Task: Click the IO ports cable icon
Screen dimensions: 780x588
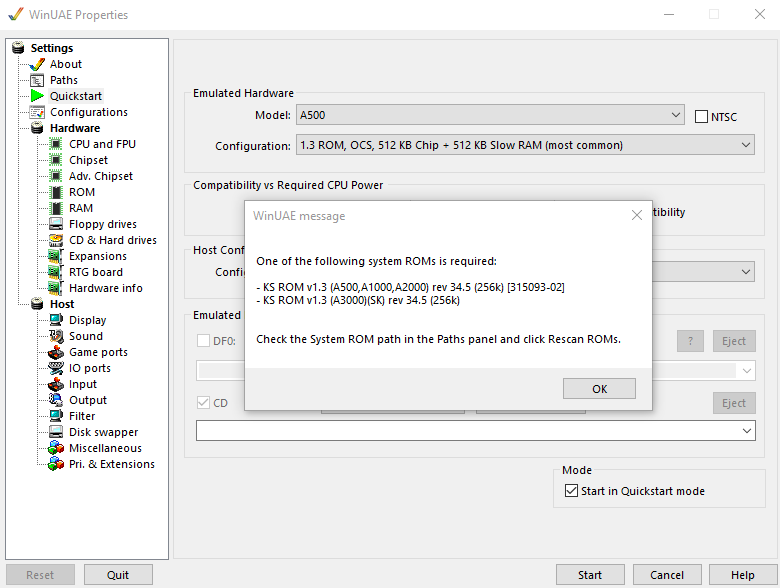Action: click(x=56, y=368)
